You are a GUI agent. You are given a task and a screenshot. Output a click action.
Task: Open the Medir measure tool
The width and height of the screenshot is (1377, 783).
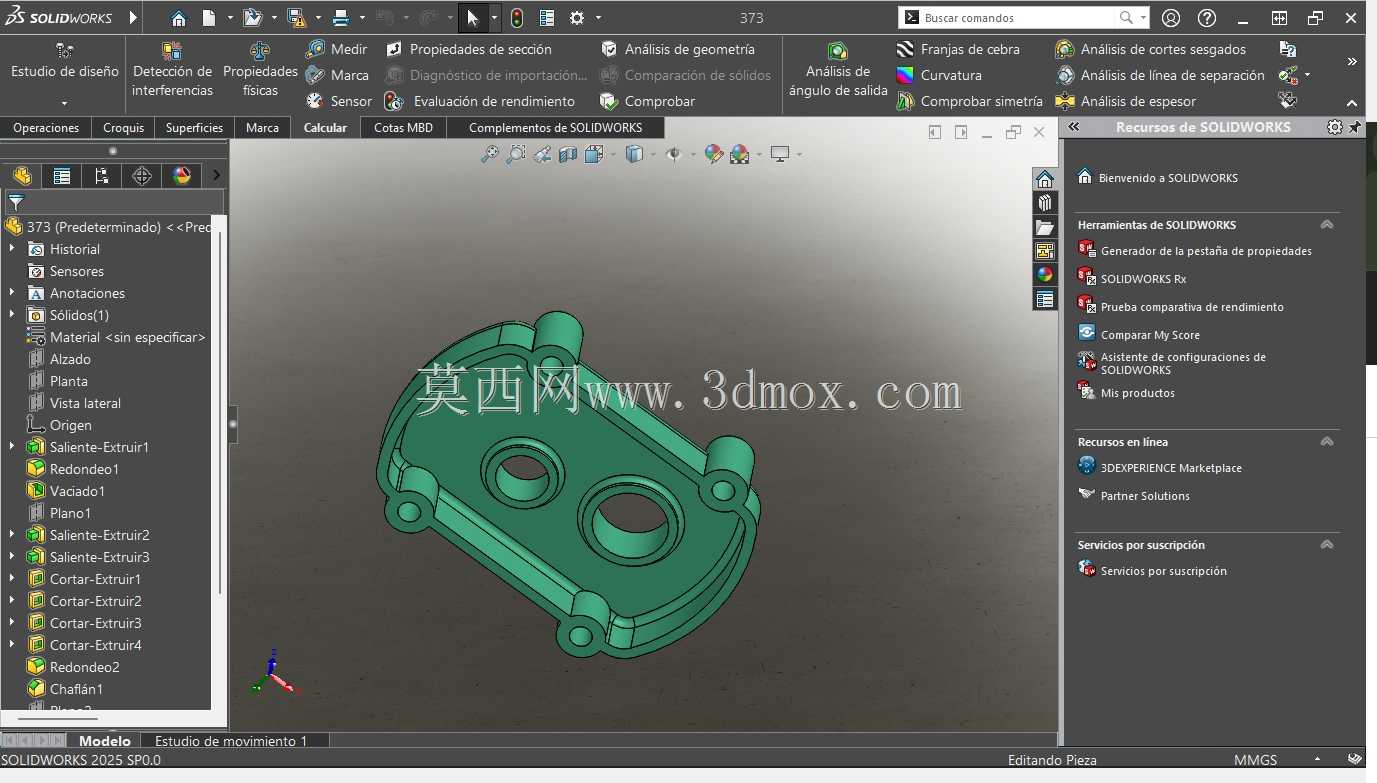click(x=337, y=49)
